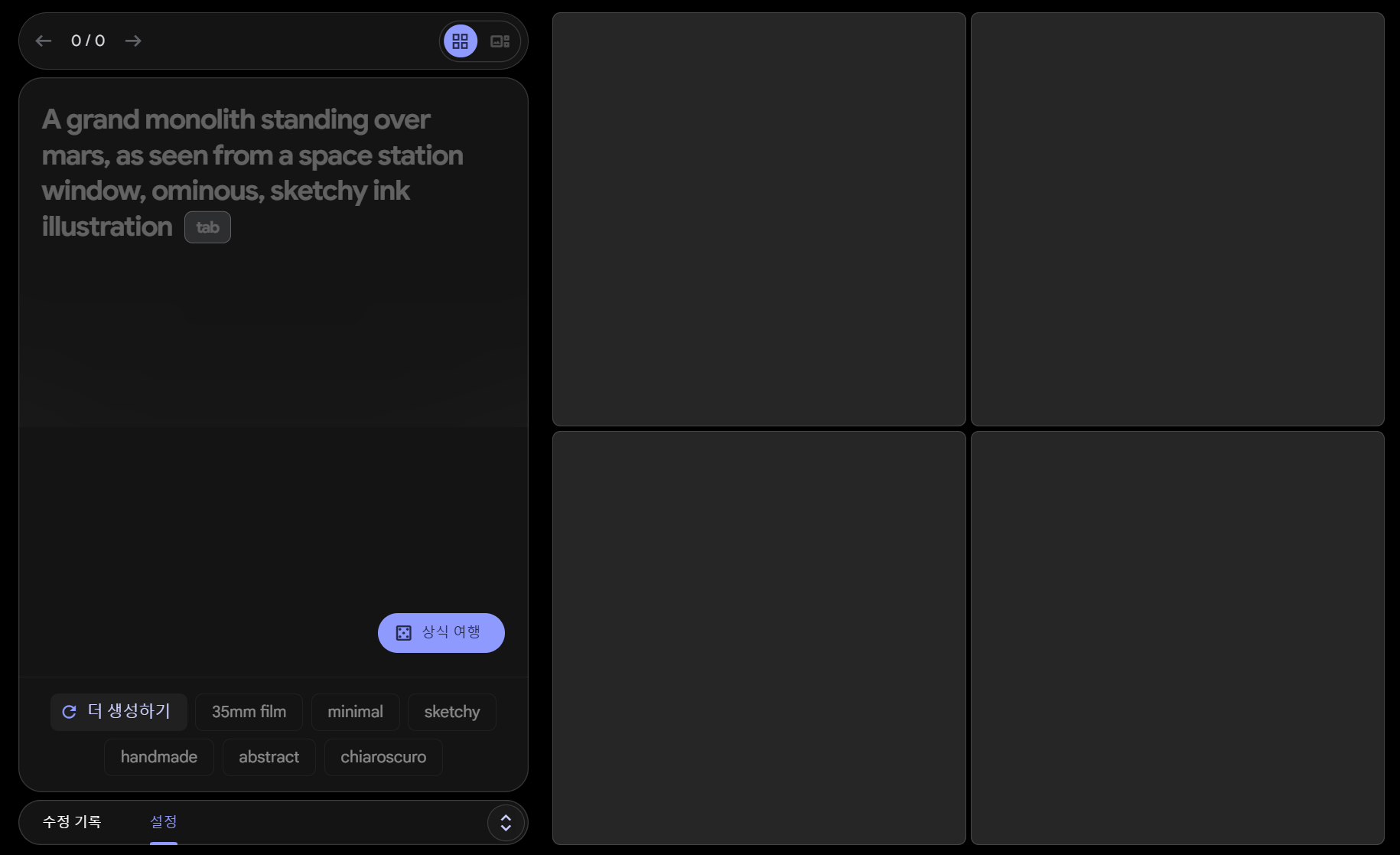The width and height of the screenshot is (1400, 855).
Task: Add the 35mm film style chip
Action: pos(249,712)
